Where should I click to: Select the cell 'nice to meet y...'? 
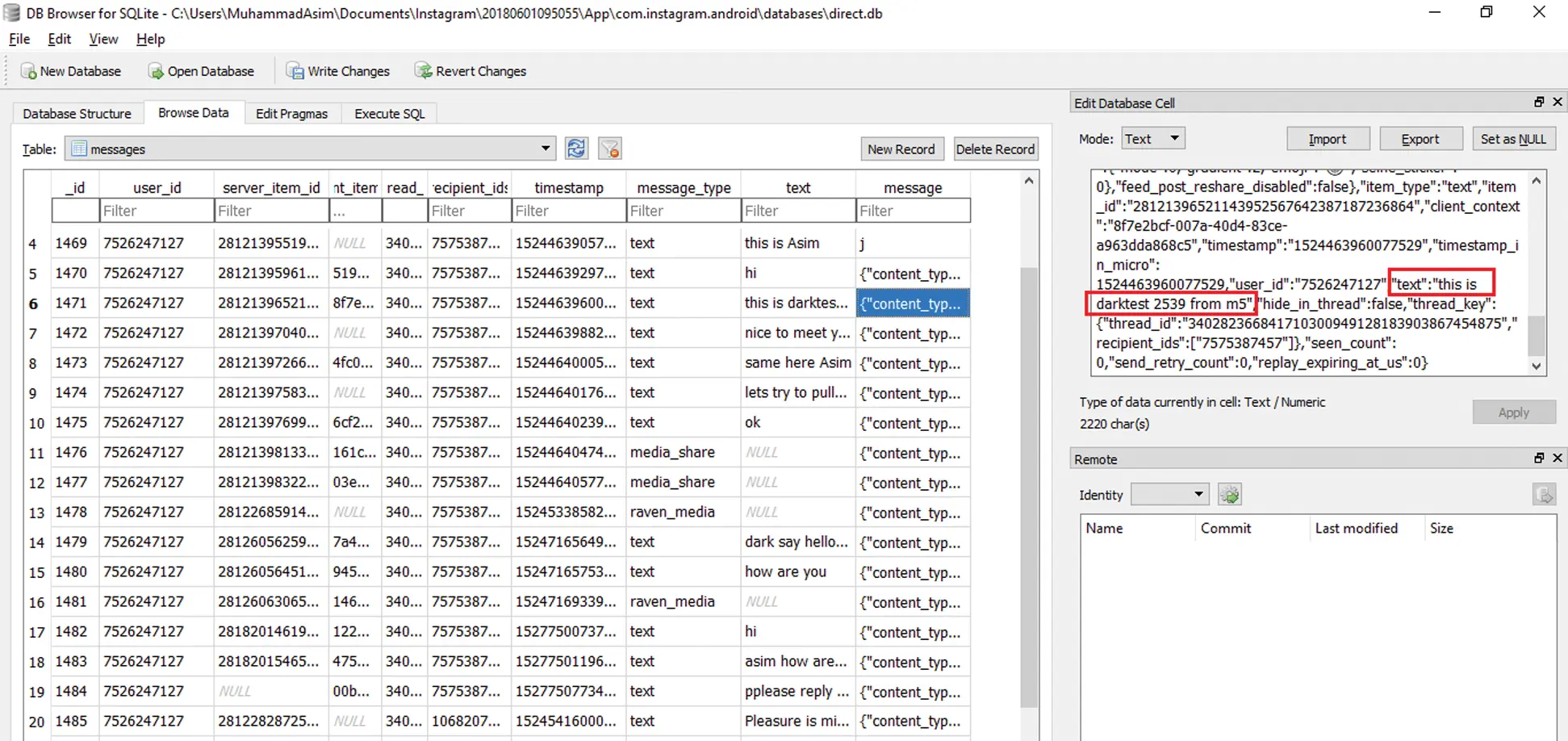tap(798, 333)
